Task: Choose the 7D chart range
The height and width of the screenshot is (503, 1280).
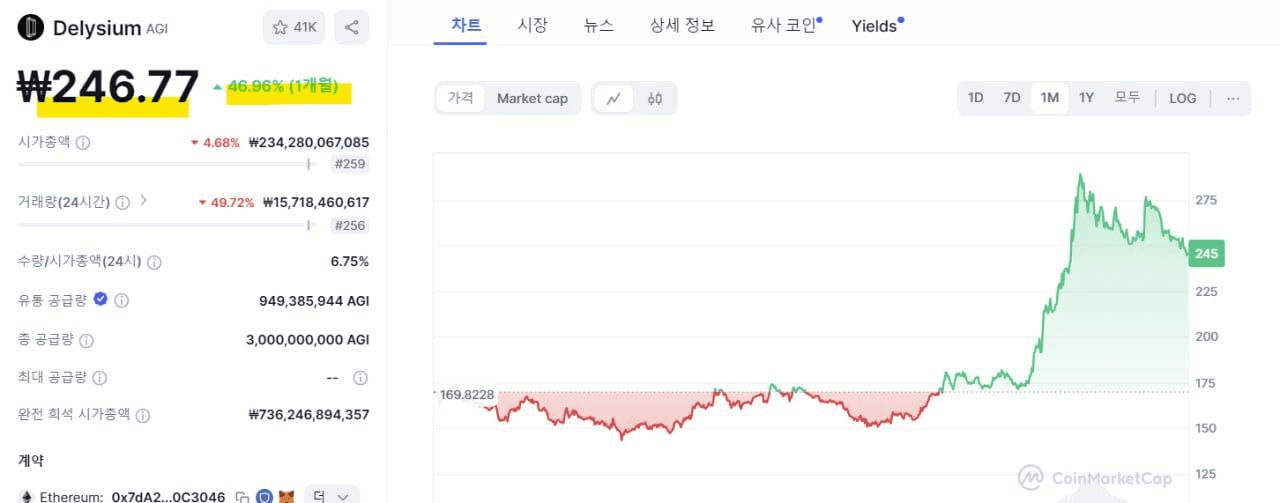Action: coord(1012,98)
